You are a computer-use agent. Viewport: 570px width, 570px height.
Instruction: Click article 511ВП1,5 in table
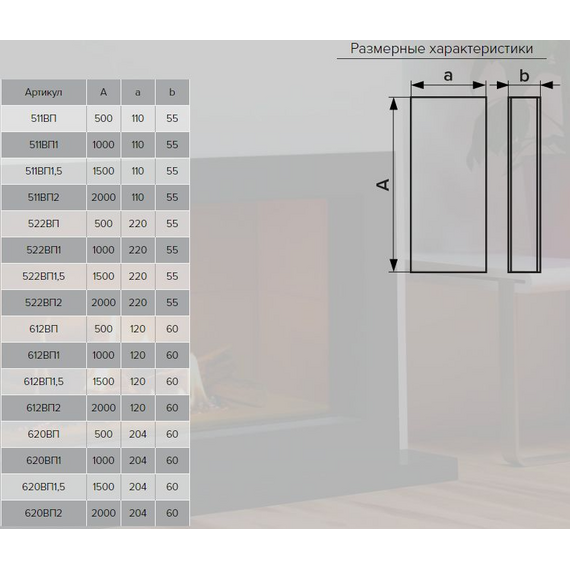[x=44, y=171]
